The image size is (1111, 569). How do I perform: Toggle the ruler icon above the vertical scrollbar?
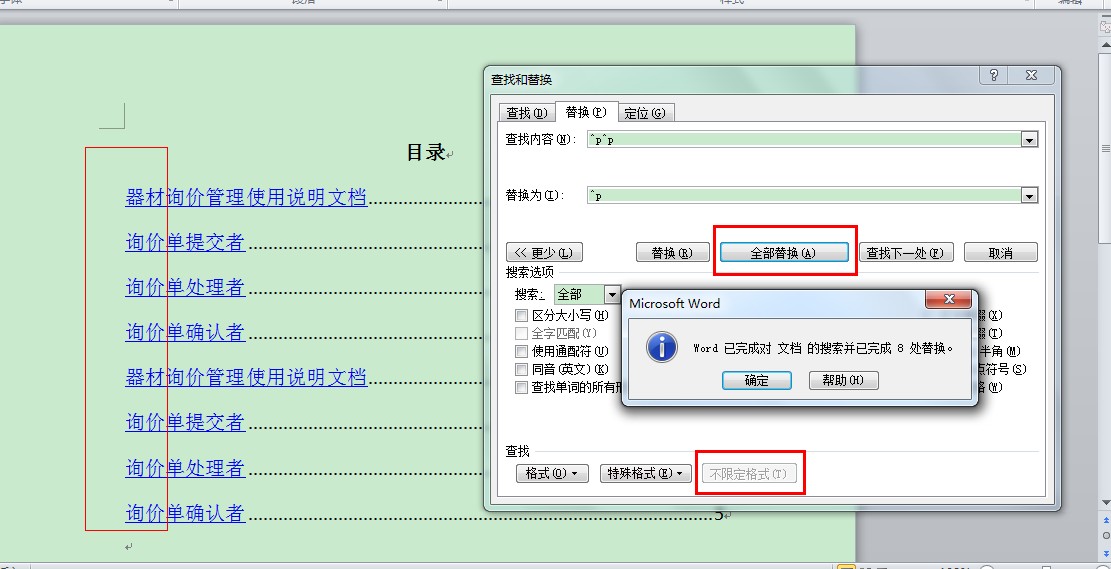coord(1106,27)
